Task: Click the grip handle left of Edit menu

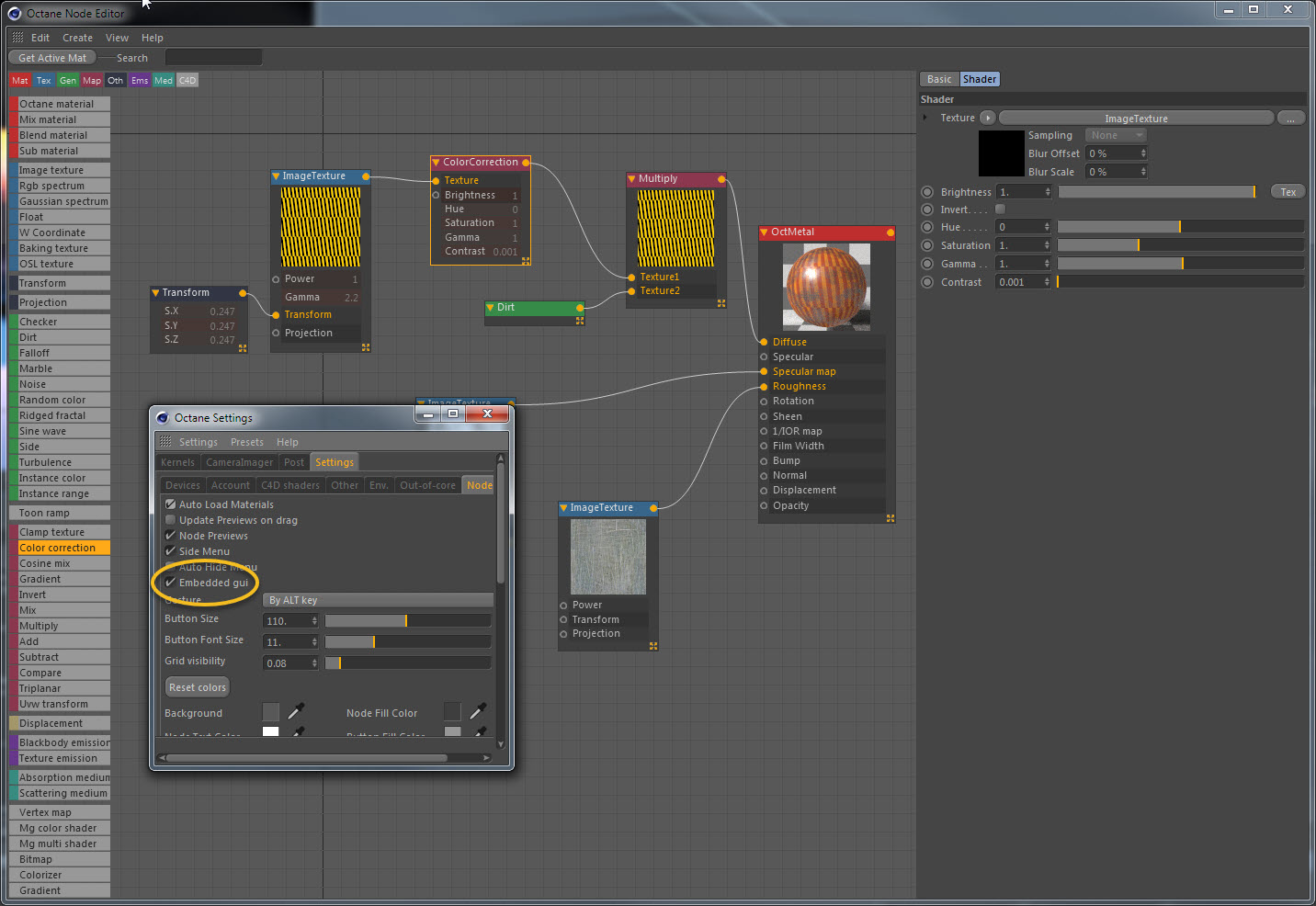Action: (x=17, y=38)
